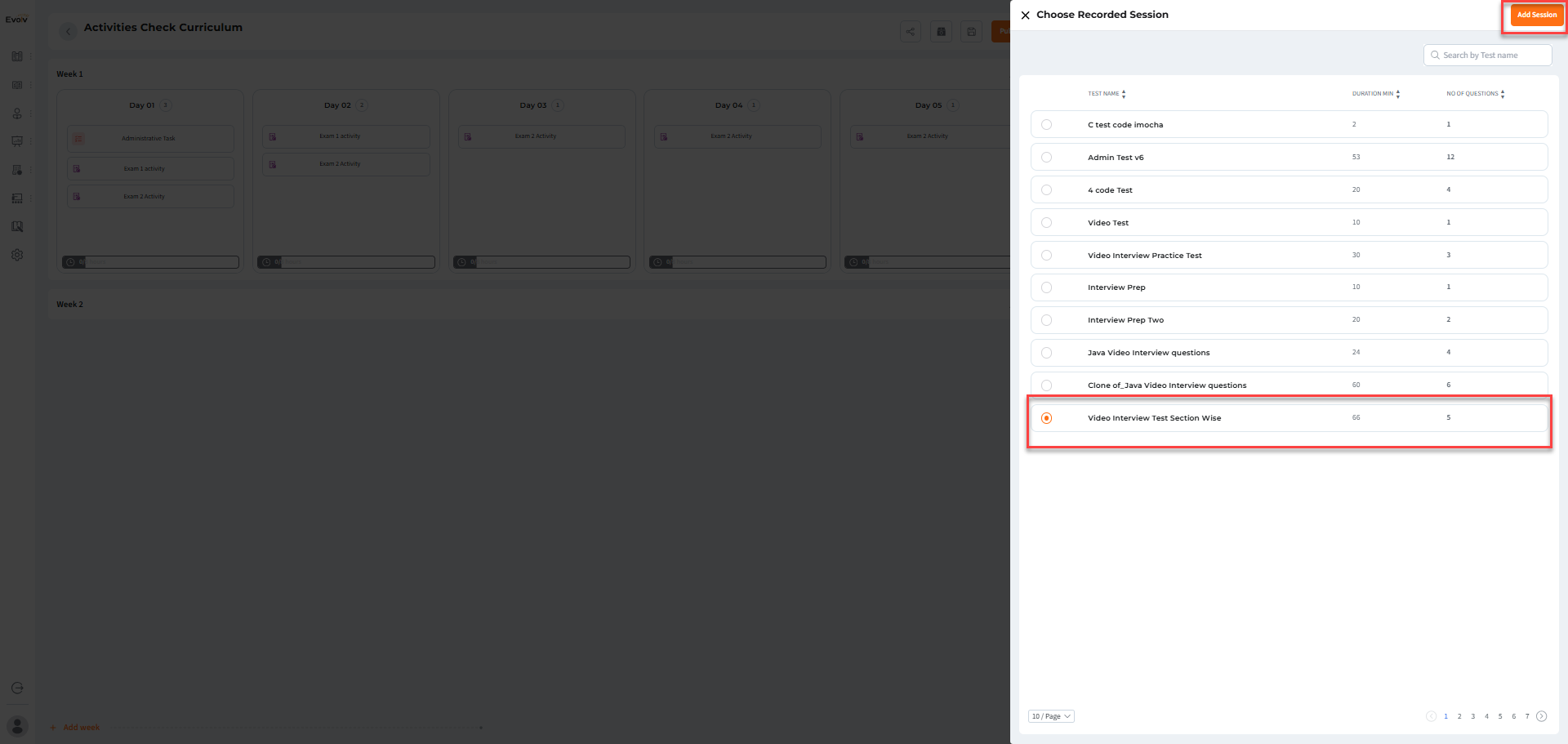This screenshot has width=1568, height=744.
Task: Expand the books library sidebar submenu dots
Action: 31,56
